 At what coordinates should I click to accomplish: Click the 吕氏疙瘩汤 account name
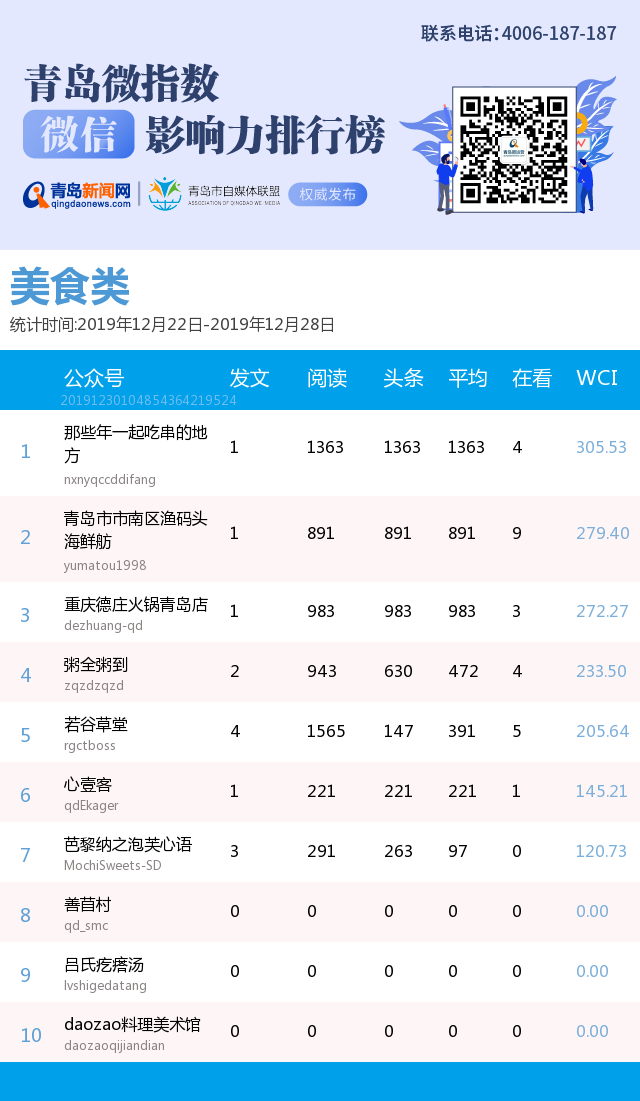point(104,965)
